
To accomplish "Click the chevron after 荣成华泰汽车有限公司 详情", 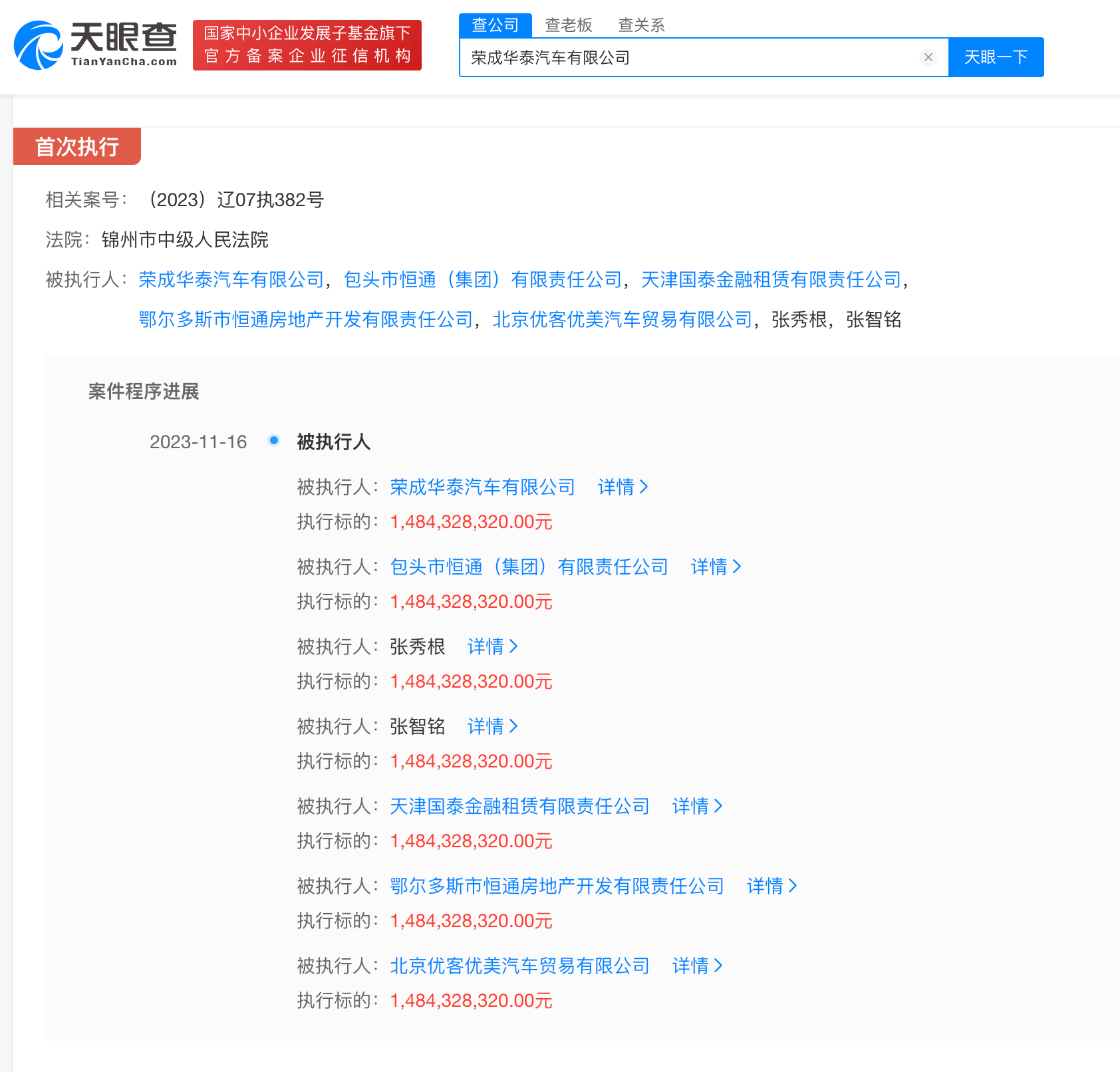I will tap(643, 487).
